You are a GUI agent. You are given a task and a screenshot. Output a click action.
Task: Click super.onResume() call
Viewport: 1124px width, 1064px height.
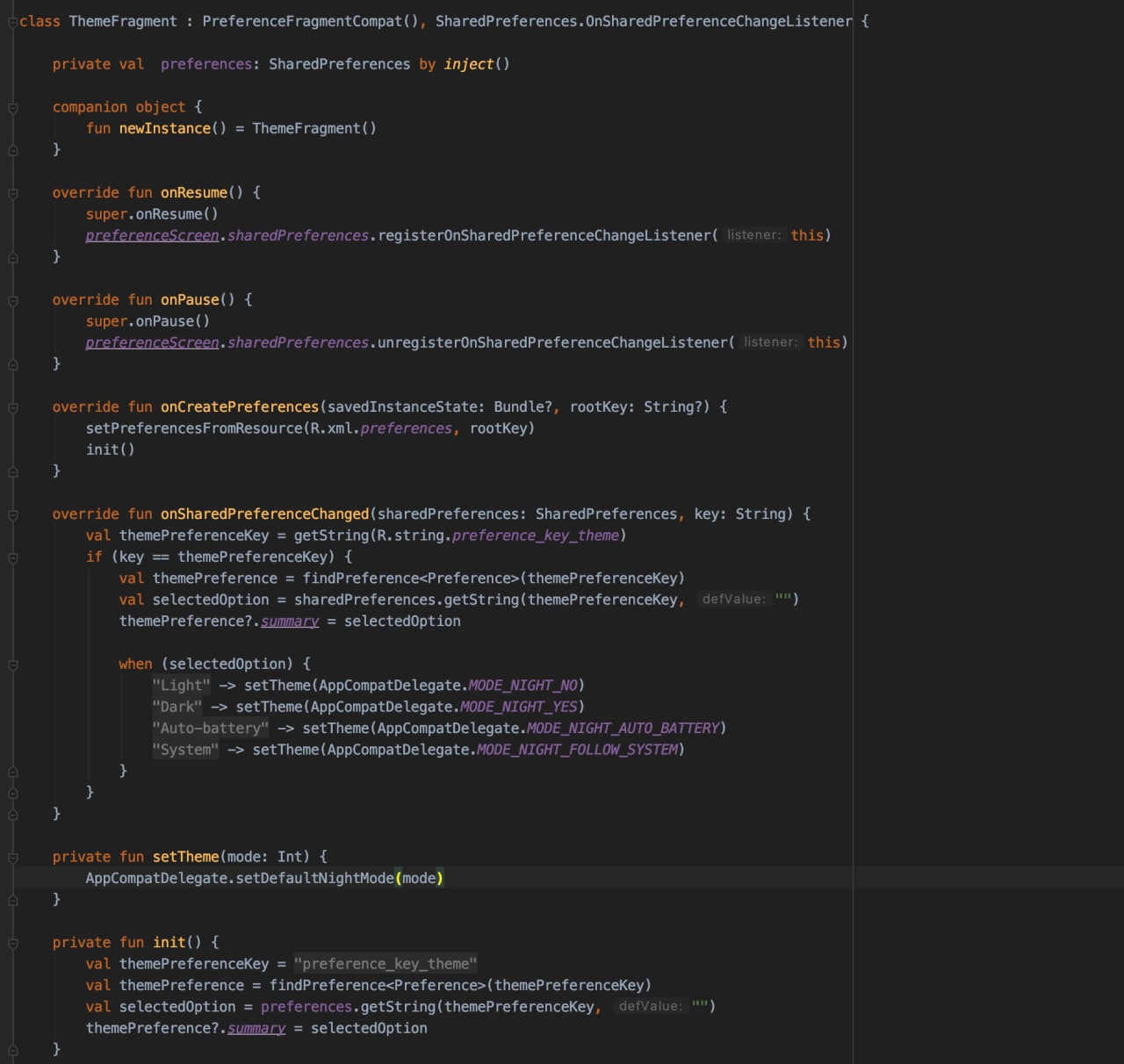point(152,214)
